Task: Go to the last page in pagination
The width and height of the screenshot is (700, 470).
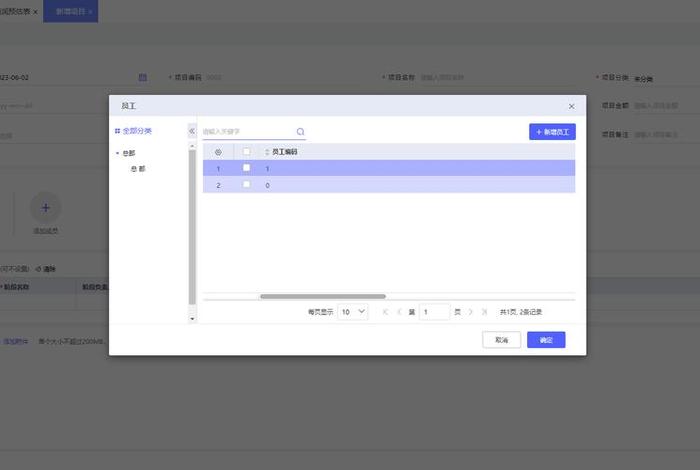Action: [x=484, y=312]
